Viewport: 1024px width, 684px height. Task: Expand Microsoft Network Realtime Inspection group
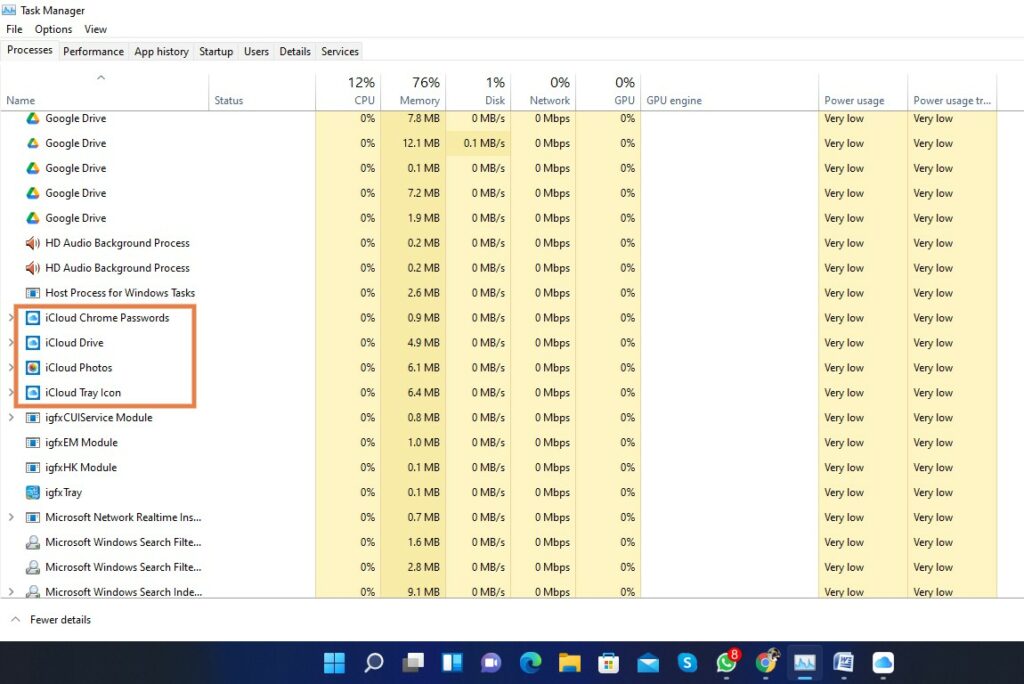point(11,517)
